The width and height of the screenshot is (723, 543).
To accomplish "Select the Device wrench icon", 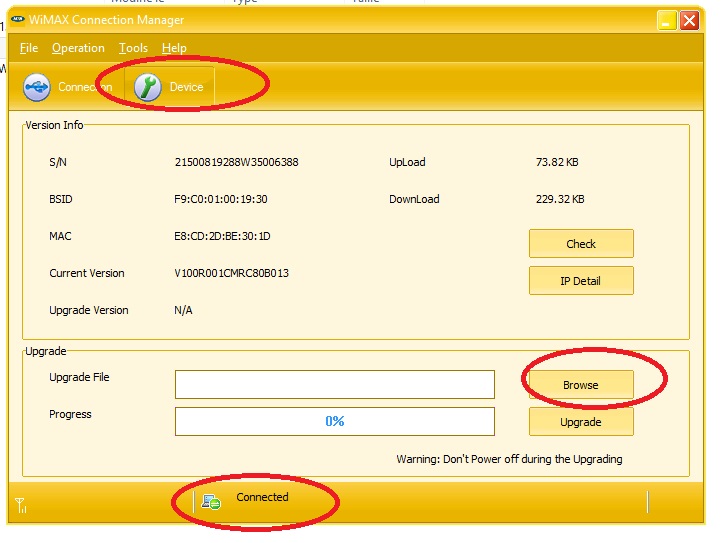I will pos(148,87).
